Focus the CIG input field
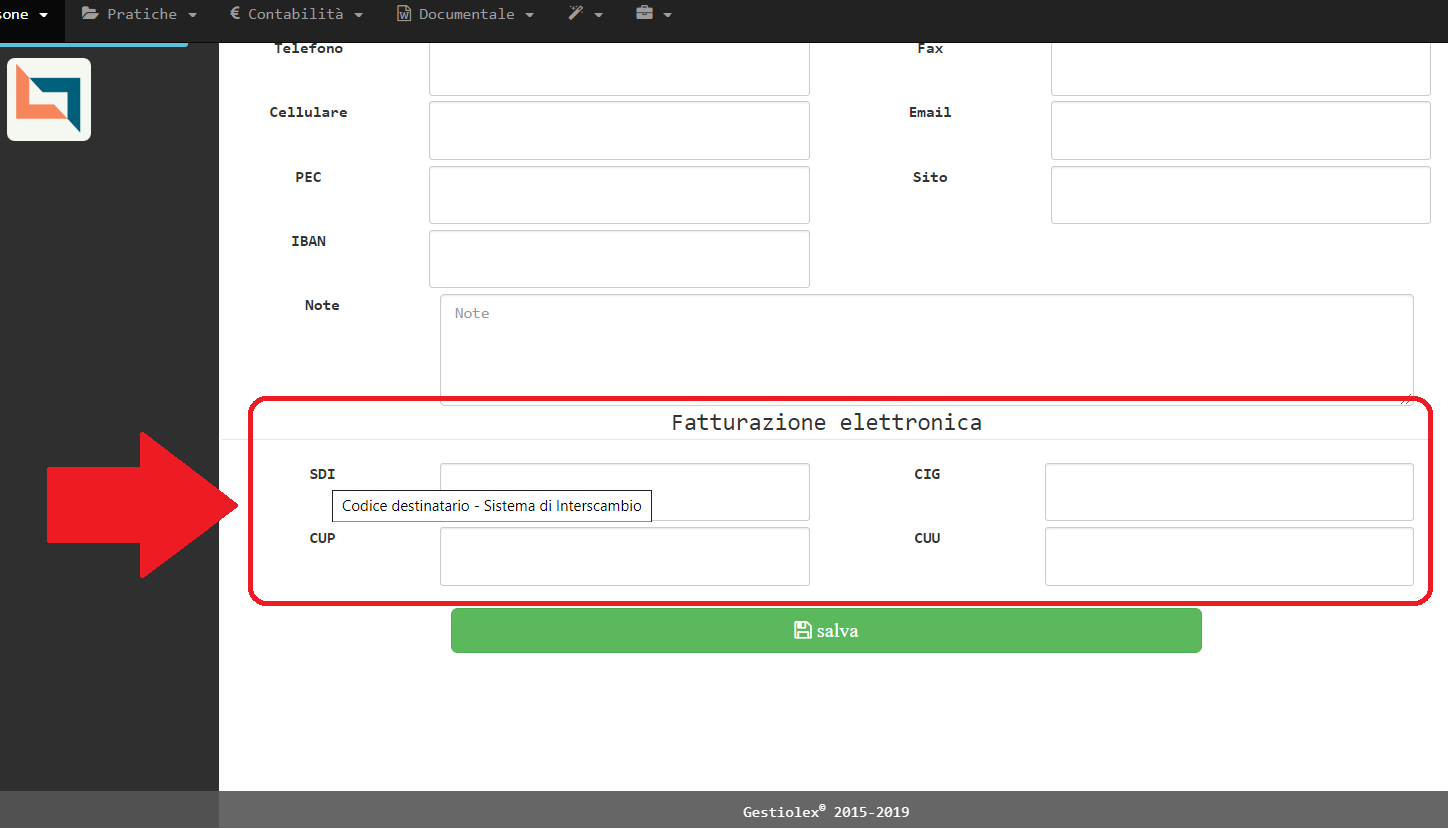 point(1229,492)
